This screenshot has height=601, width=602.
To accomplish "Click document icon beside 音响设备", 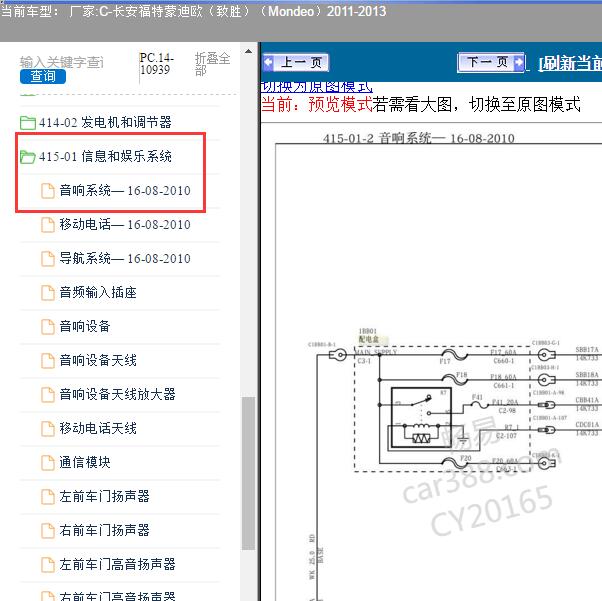I will (x=48, y=327).
